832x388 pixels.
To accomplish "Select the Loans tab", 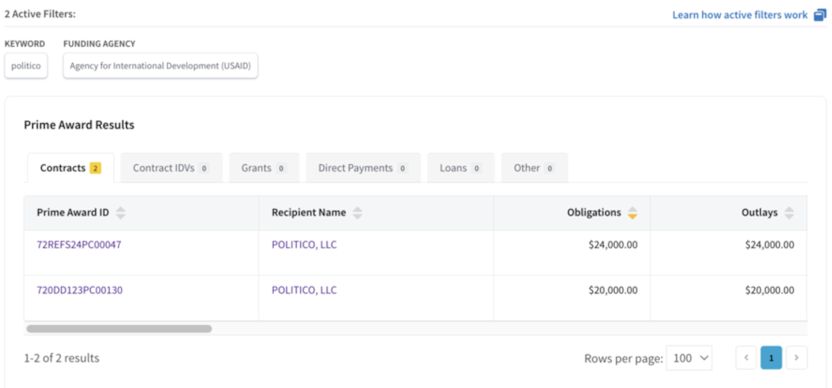I will (461, 168).
